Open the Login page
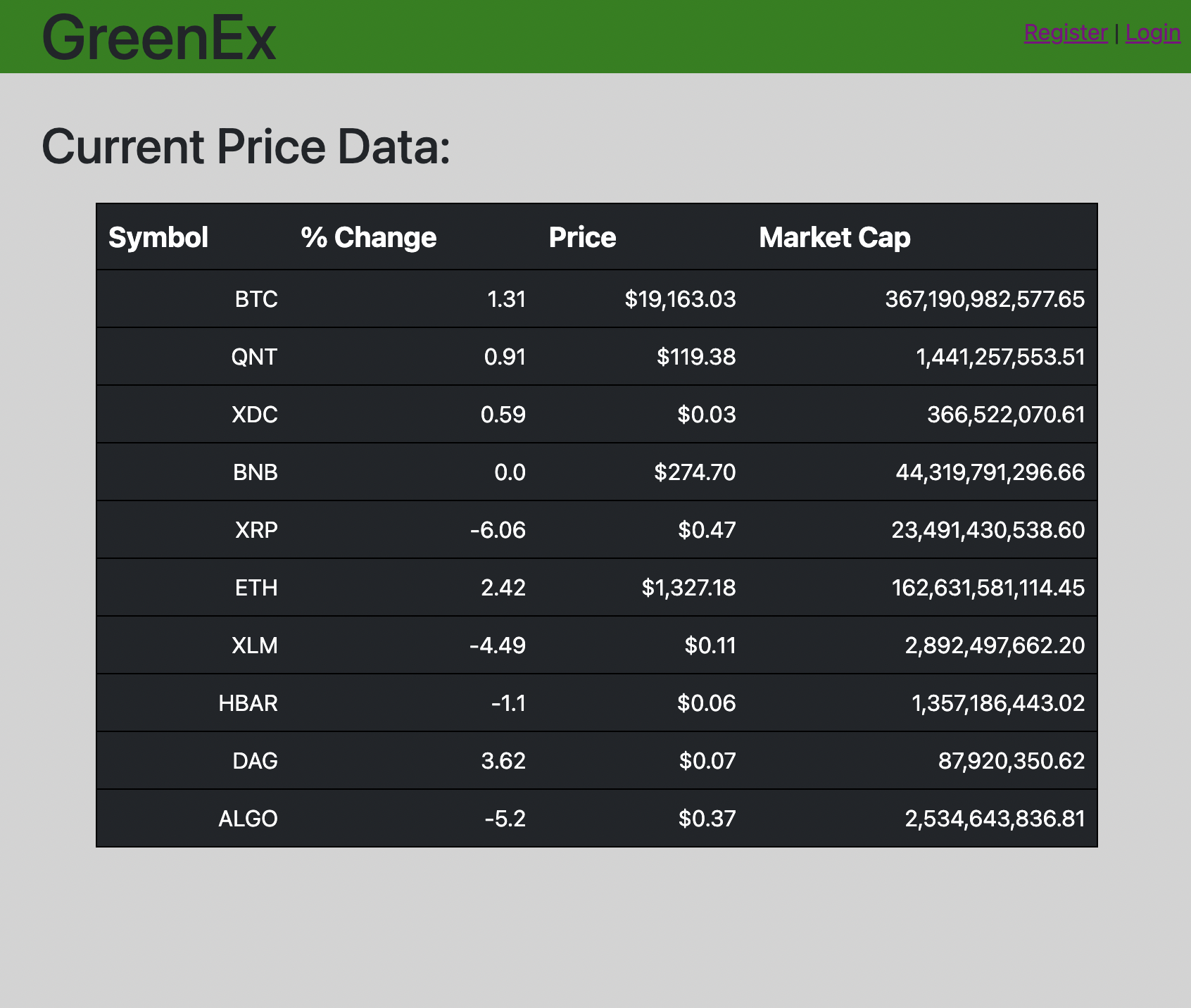Viewport: 1191px width, 1008px height. [x=1153, y=32]
